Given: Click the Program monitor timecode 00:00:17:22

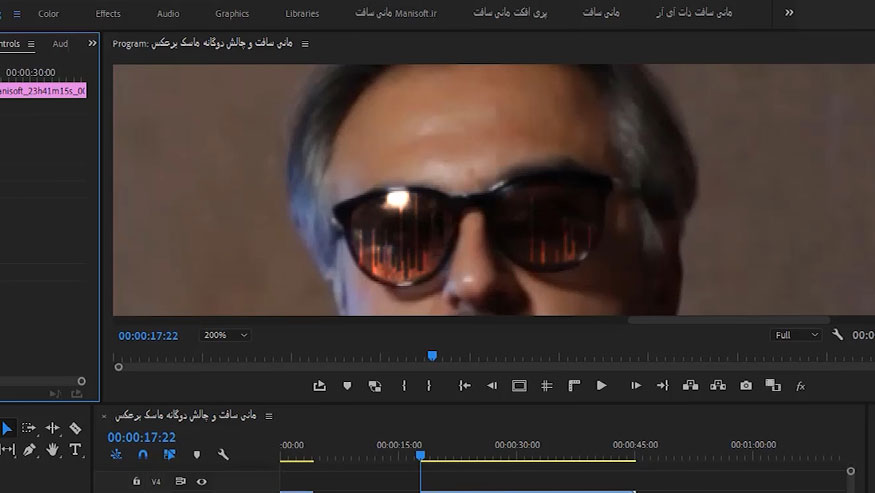Looking at the screenshot, I should tap(148, 336).
